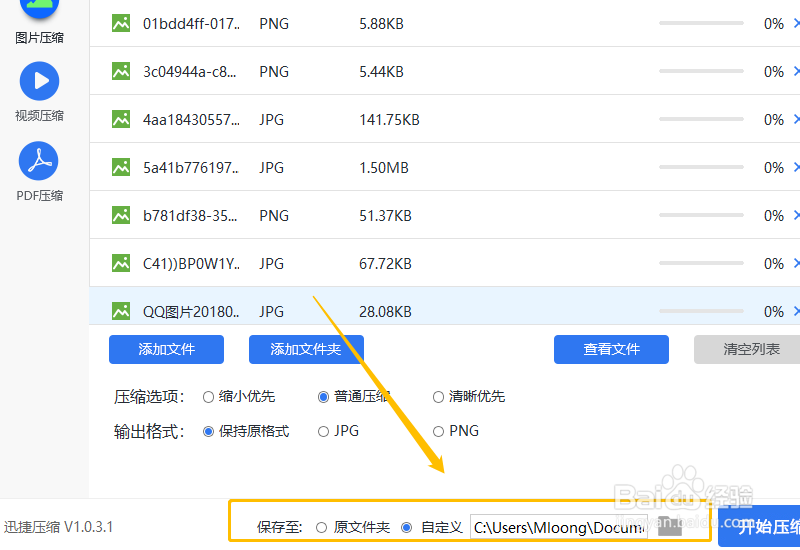Click the image icon of C41))BP0W1Y file
This screenshot has width=800, height=550.
pyautogui.click(x=121, y=263)
